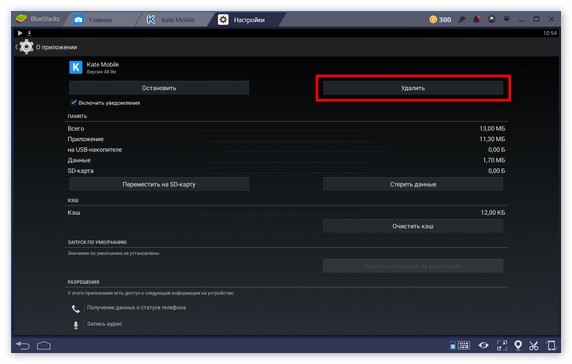The image size is (572, 364).
Task: Go back via settings gear icon
Action: tap(25, 47)
